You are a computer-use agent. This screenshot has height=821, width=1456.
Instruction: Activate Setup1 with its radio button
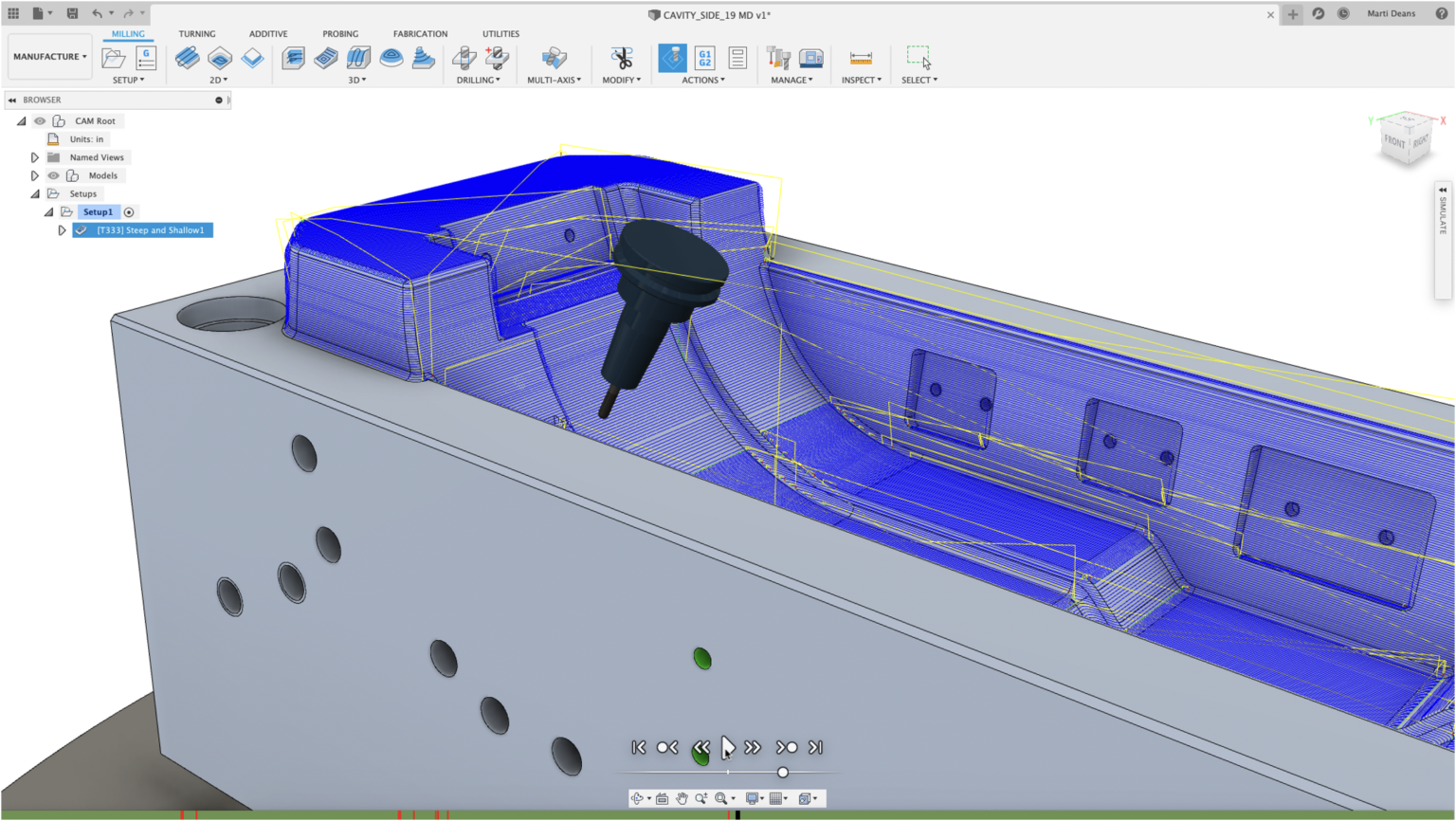(x=129, y=212)
